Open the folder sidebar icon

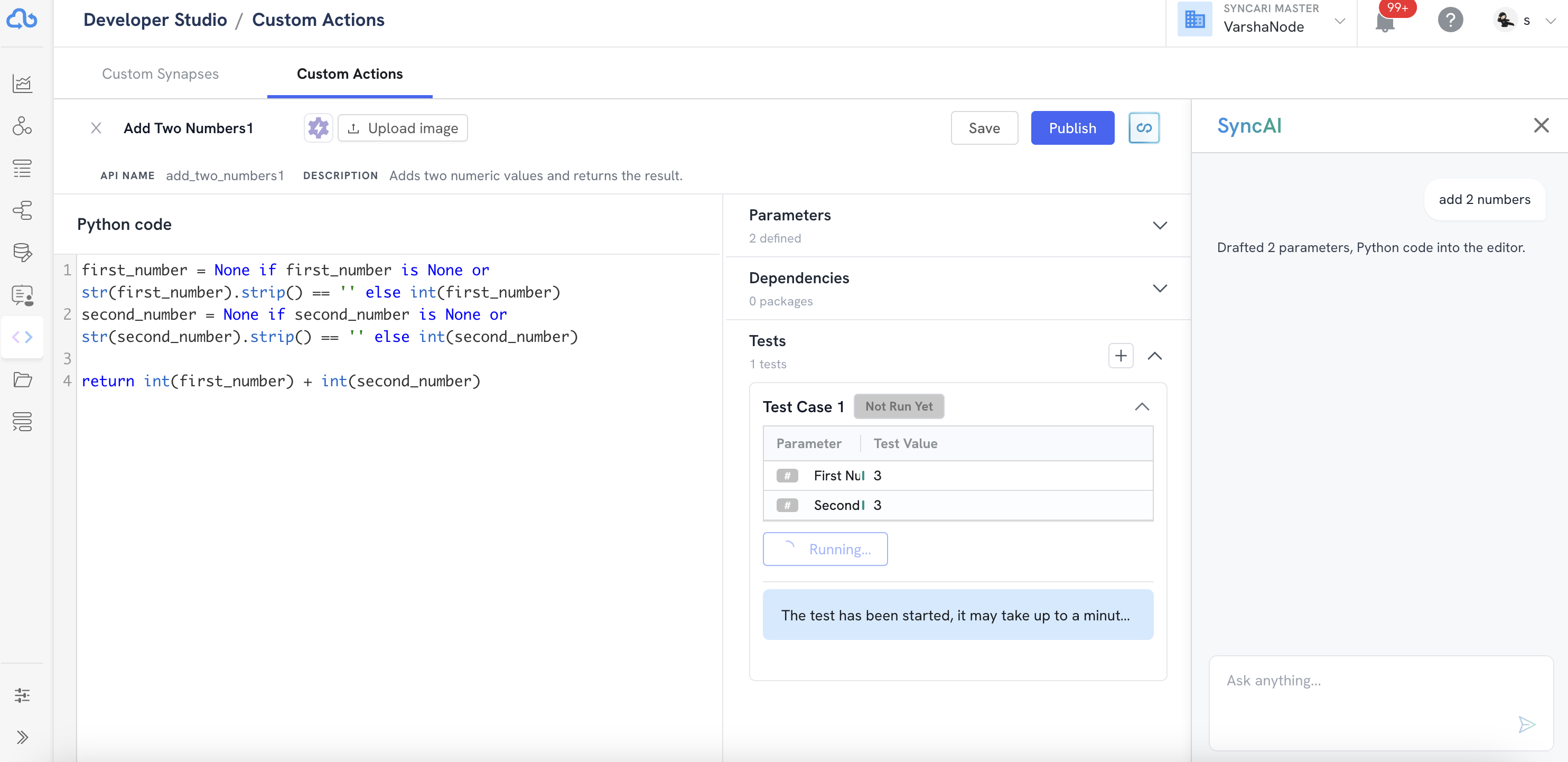tap(23, 379)
